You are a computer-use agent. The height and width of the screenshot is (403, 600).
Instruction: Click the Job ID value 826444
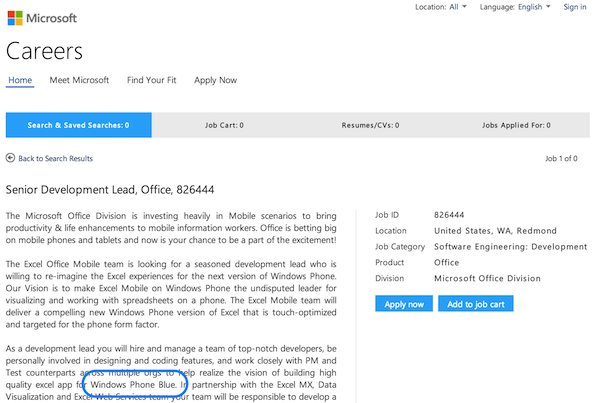tap(449, 215)
